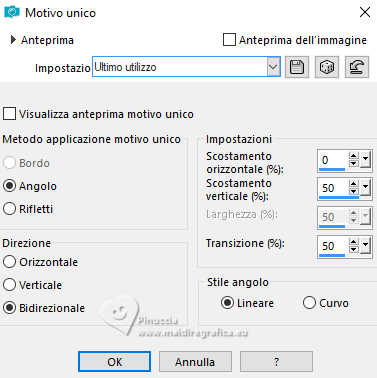Click the randomize parameters dice icon
The image size is (377, 378).
coord(327,67)
